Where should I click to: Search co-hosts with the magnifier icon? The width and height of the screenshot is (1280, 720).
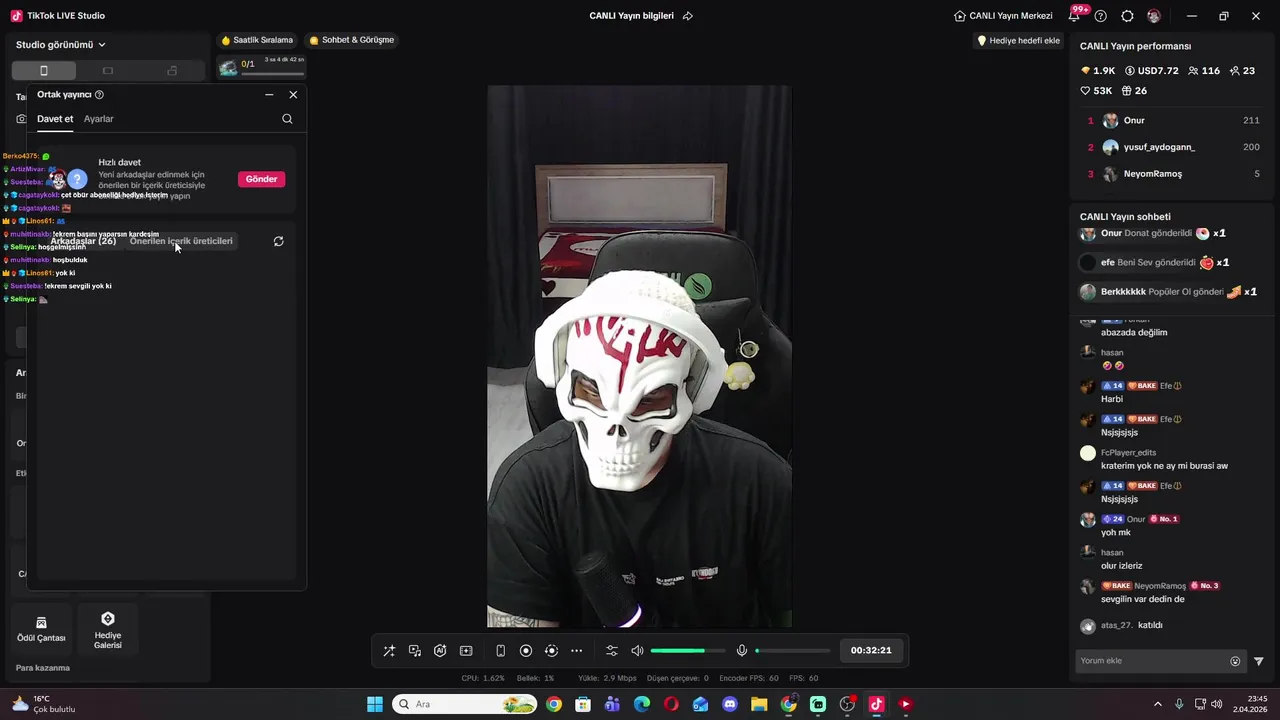(287, 119)
